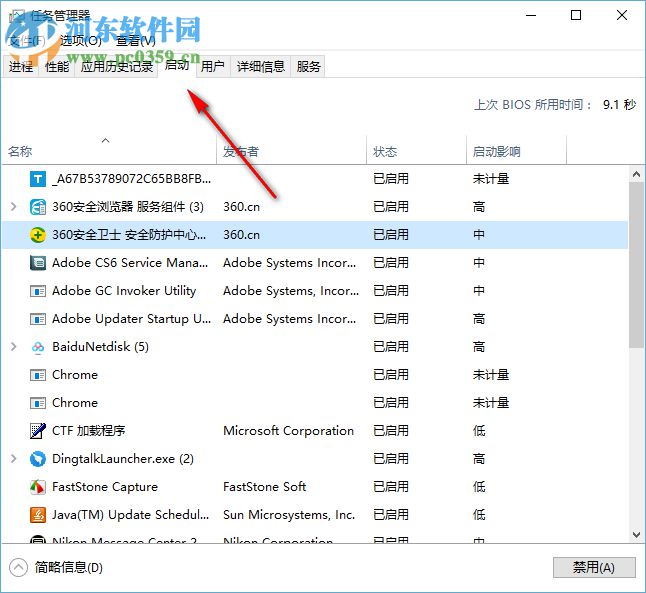Screen dimensions: 646x593
Task: Select the Adobe CS6 Service Mana... row name
Action: pyautogui.click(x=130, y=263)
